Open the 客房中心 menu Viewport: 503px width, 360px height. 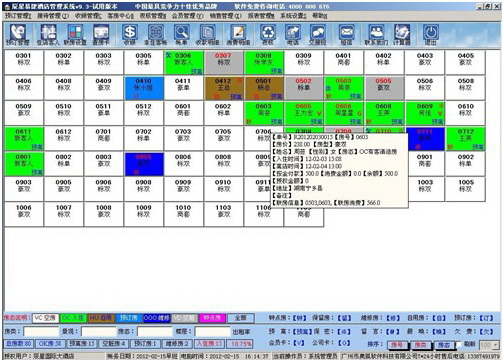pyautogui.click(x=121, y=16)
